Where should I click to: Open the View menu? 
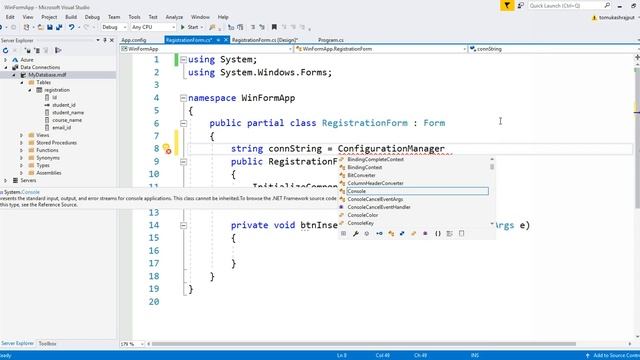coord(28,17)
